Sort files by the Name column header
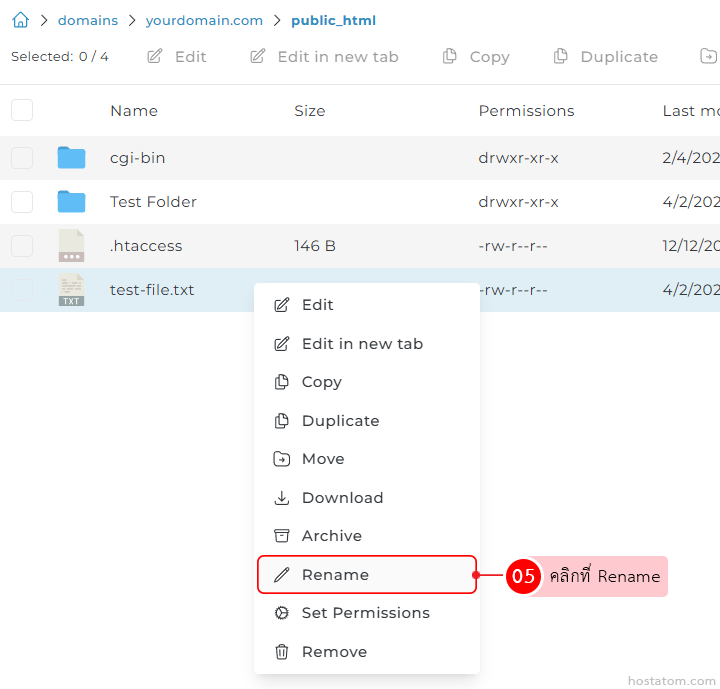 click(134, 111)
